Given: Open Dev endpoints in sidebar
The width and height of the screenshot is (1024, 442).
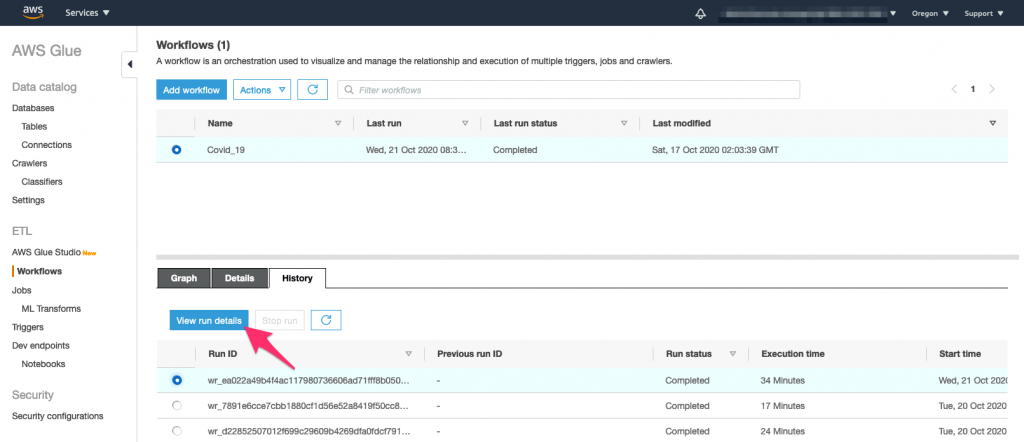Looking at the screenshot, I should 40,345.
